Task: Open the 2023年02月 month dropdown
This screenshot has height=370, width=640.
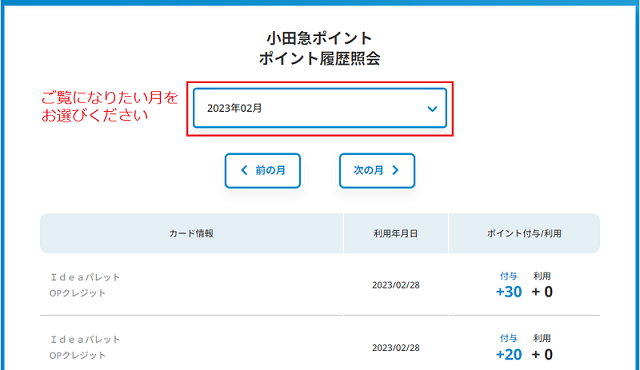Action: [320, 108]
